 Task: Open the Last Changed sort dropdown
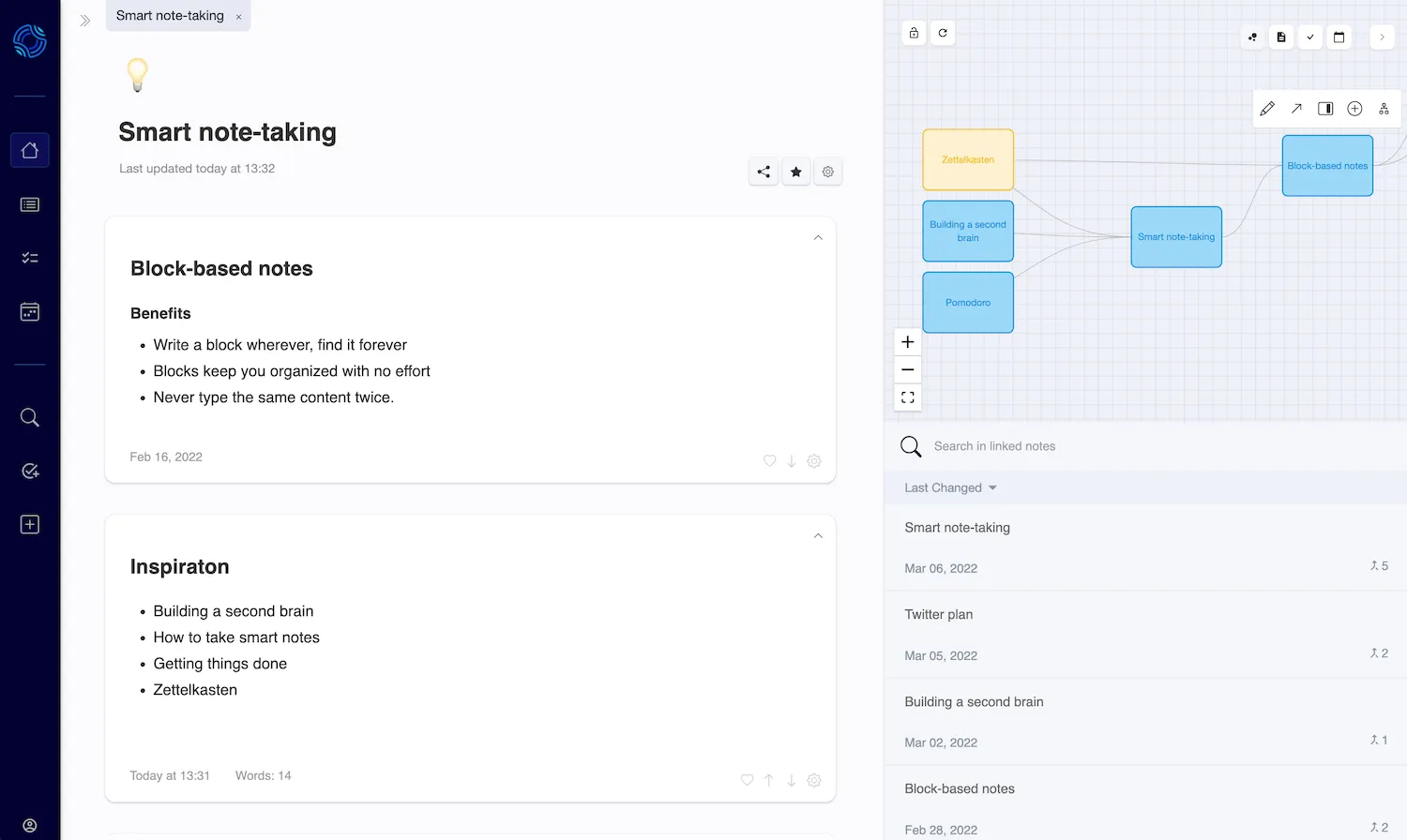pyautogui.click(x=950, y=487)
